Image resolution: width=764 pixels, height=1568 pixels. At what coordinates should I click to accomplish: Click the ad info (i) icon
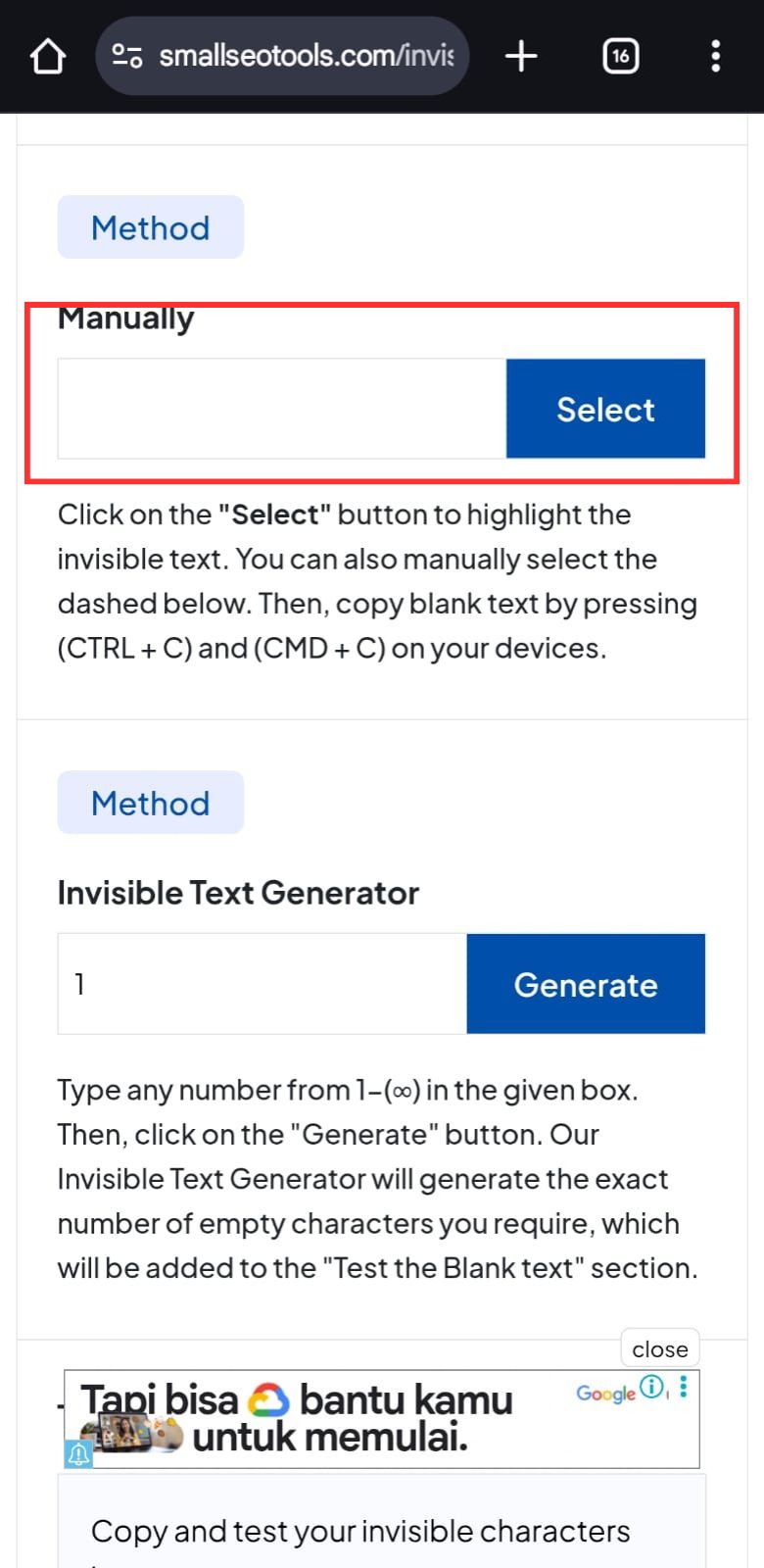point(651,1387)
